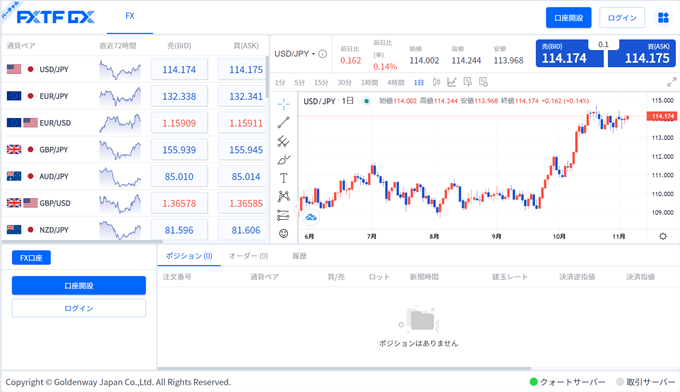
Task: Click the USD/JPY info icon
Action: [x=323, y=54]
